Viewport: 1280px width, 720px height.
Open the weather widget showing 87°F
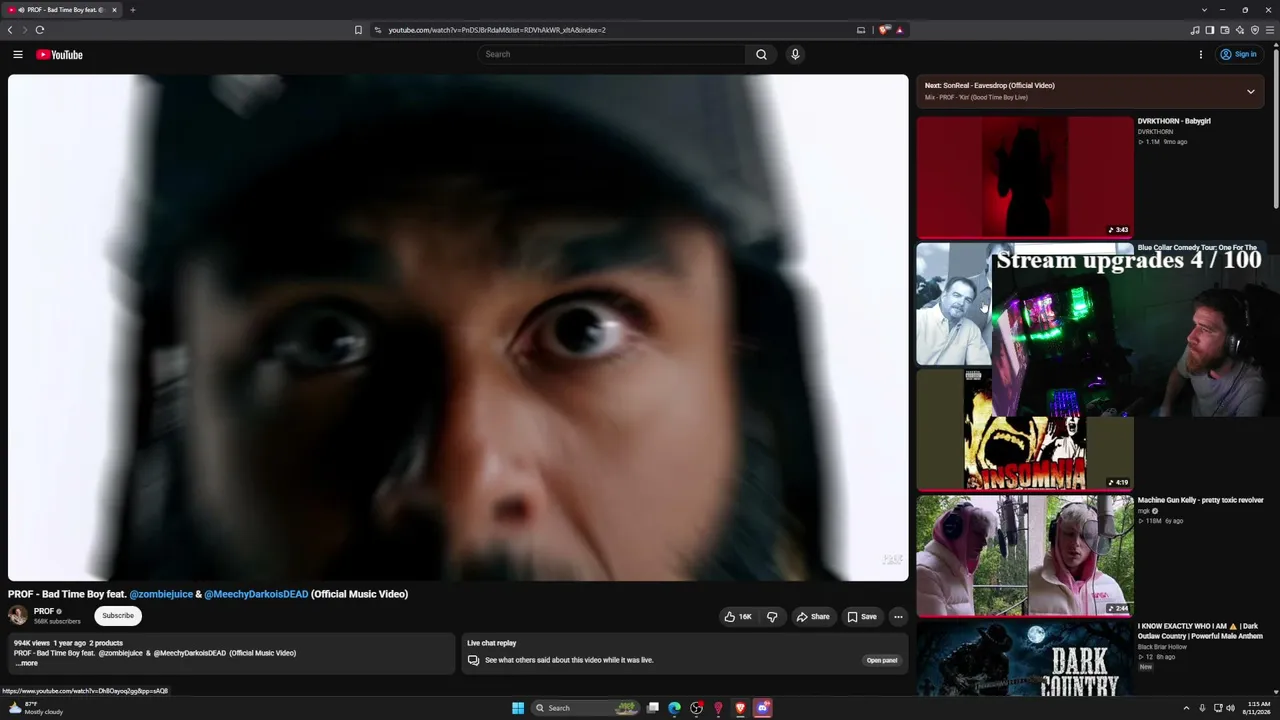click(x=36, y=708)
